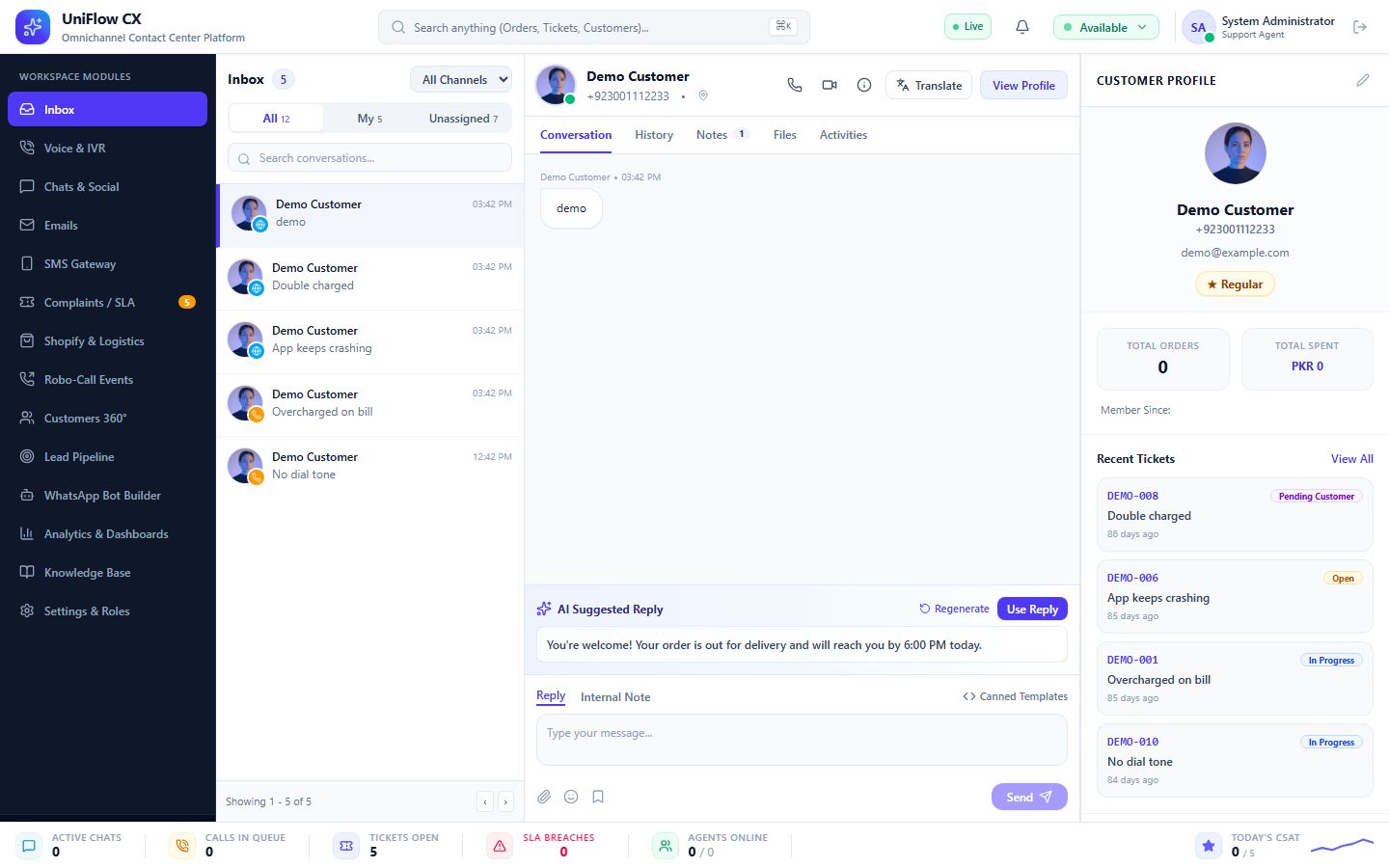
Task: Open the Double charged conversation
Action: [x=370, y=277]
